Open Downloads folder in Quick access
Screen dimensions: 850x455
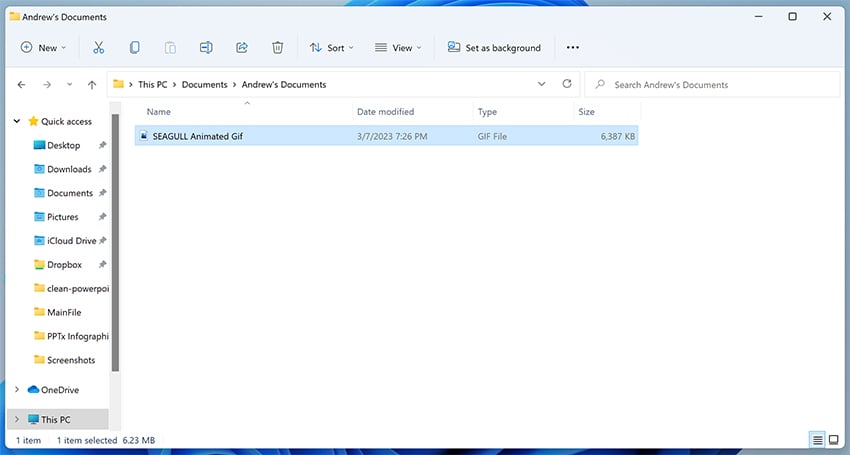[69, 169]
